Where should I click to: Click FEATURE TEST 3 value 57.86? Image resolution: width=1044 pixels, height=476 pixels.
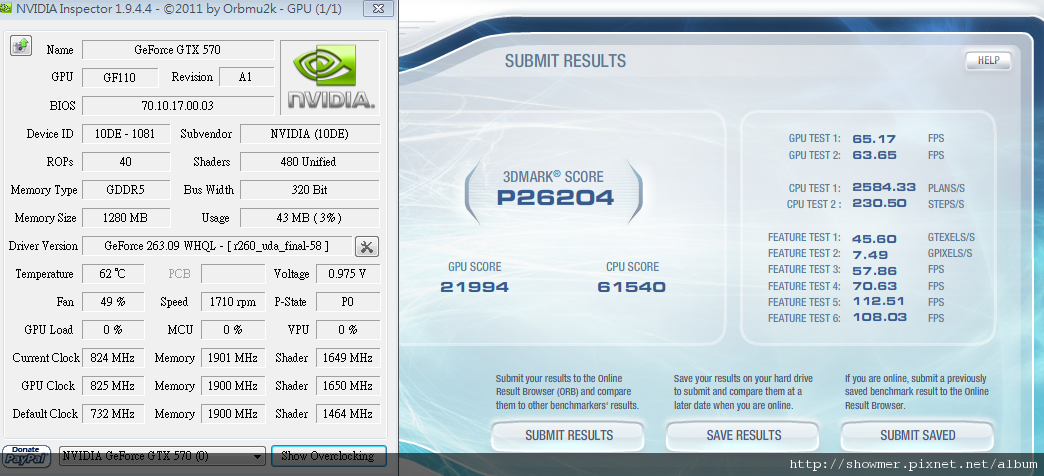(x=874, y=270)
